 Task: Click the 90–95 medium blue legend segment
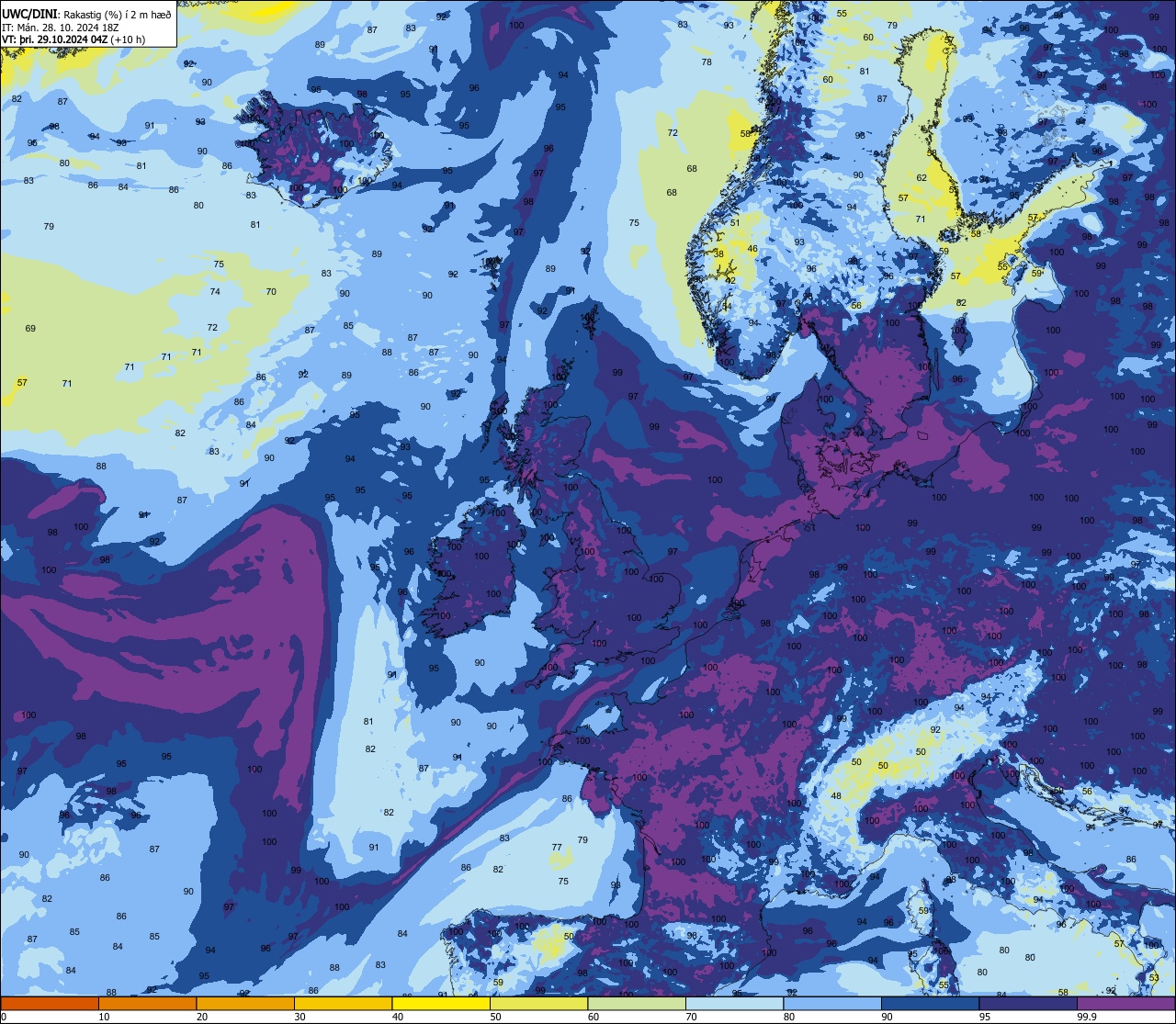coord(930,1003)
